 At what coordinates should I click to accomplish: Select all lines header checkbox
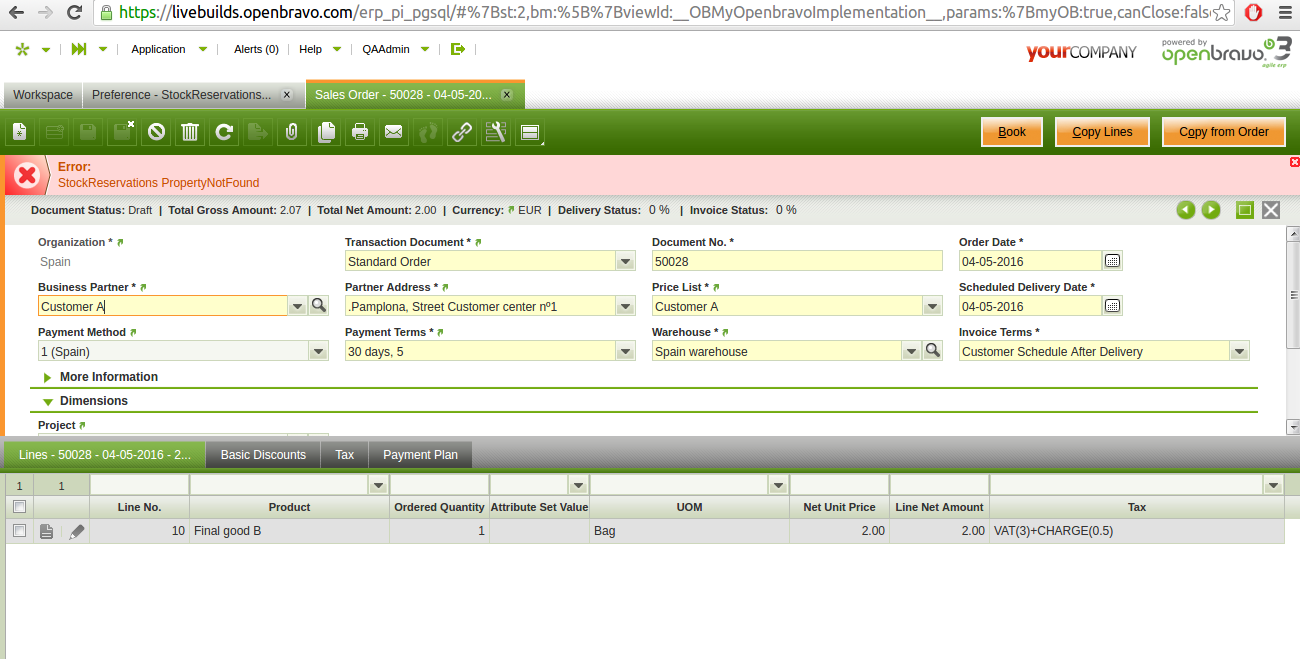click(19, 507)
